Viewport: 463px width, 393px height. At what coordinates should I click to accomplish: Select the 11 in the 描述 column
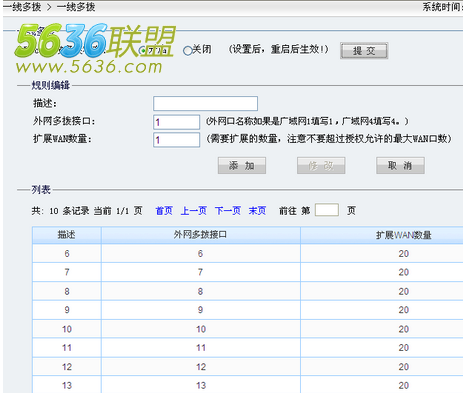click(x=67, y=348)
